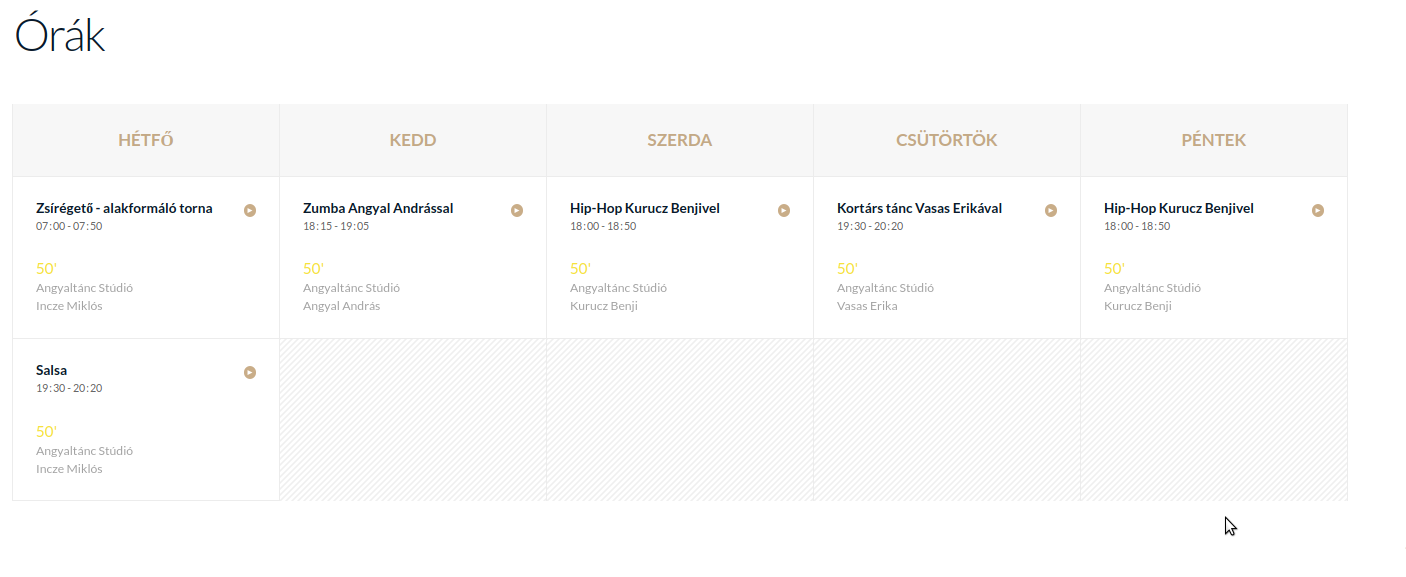Open Kortárs tánc Vasas Erikával class
Screen dimensions: 1406x577
coord(919,208)
